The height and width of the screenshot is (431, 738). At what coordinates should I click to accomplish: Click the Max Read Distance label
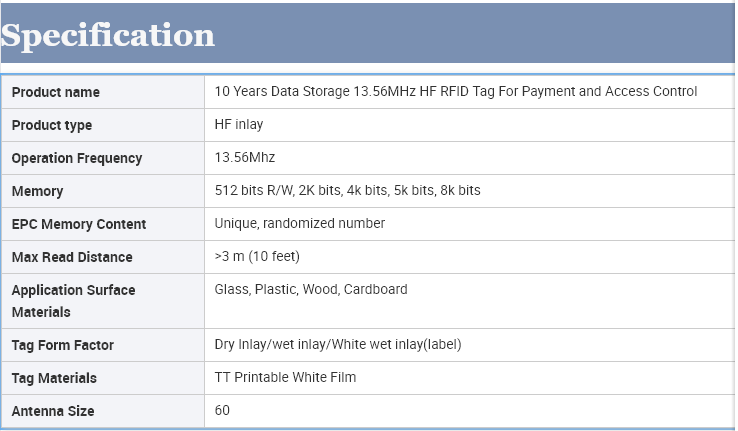[x=72, y=257]
